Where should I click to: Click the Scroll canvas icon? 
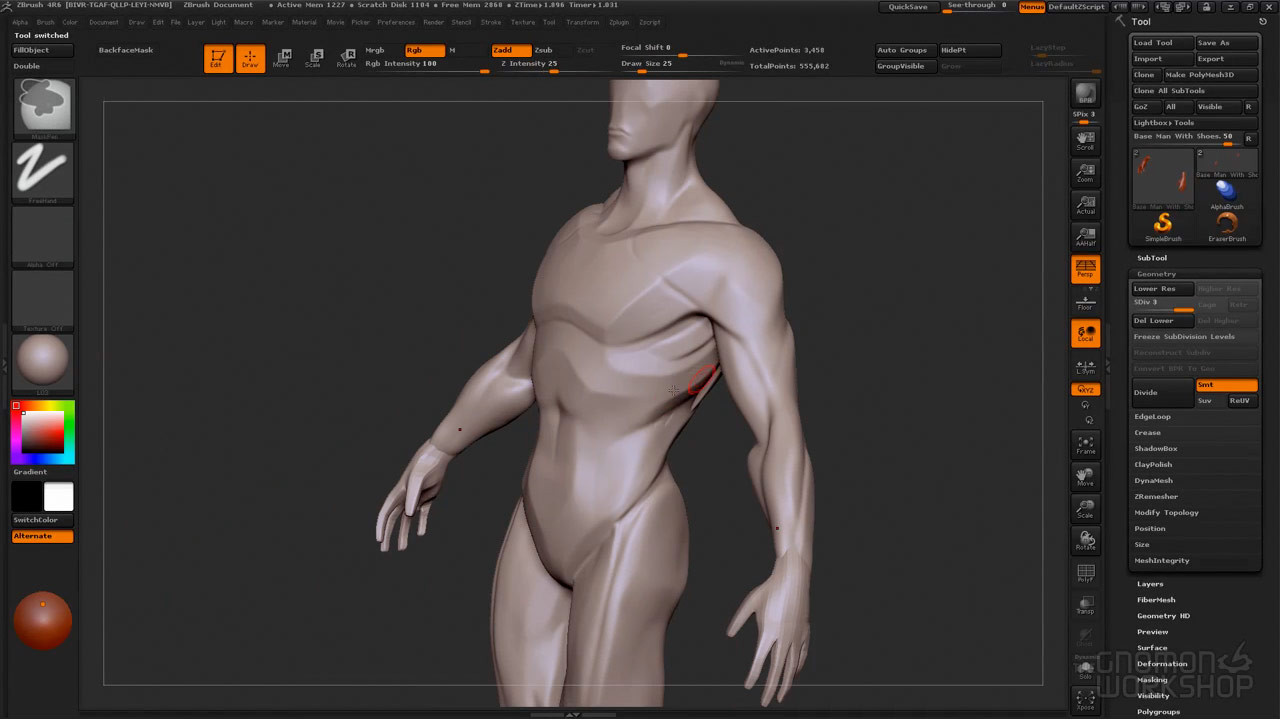tap(1085, 141)
